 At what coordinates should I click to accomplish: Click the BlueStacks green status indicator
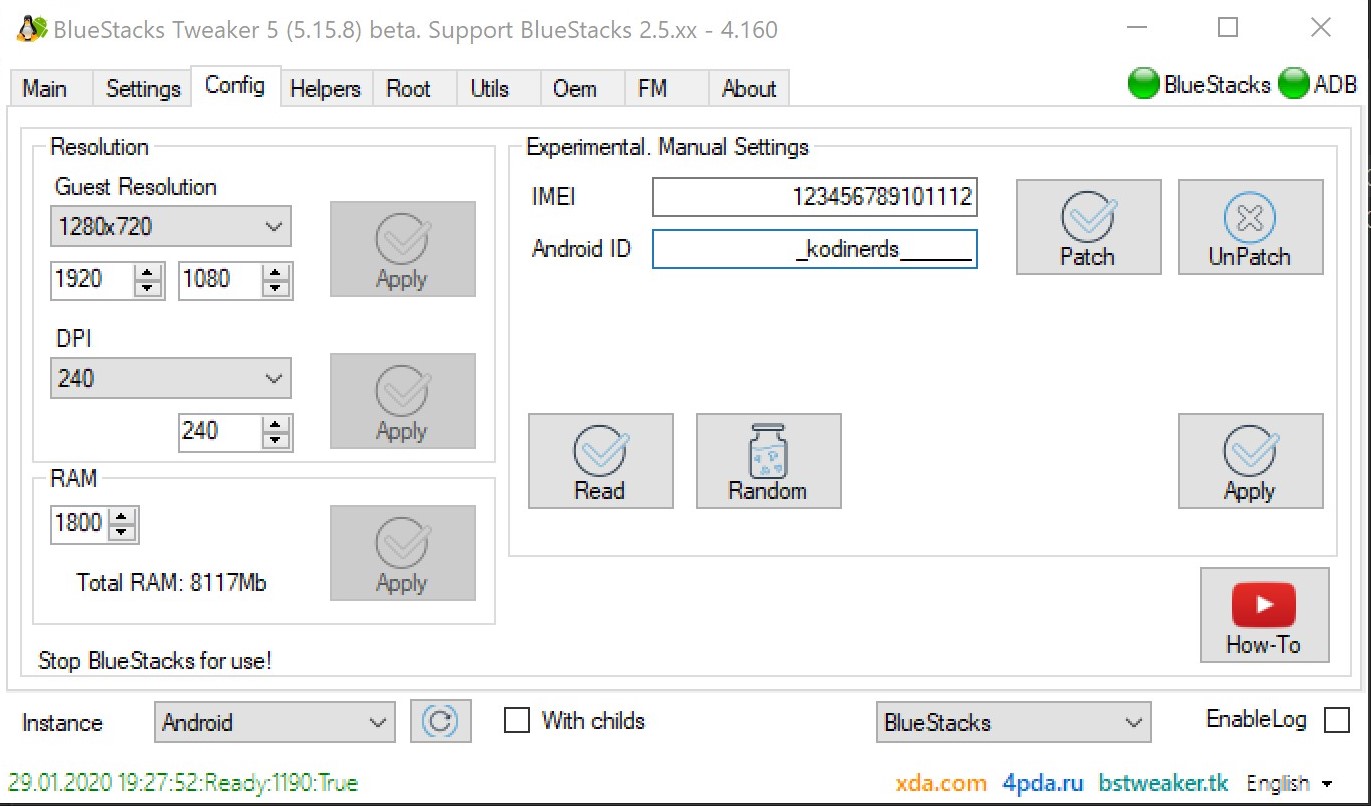1143,84
